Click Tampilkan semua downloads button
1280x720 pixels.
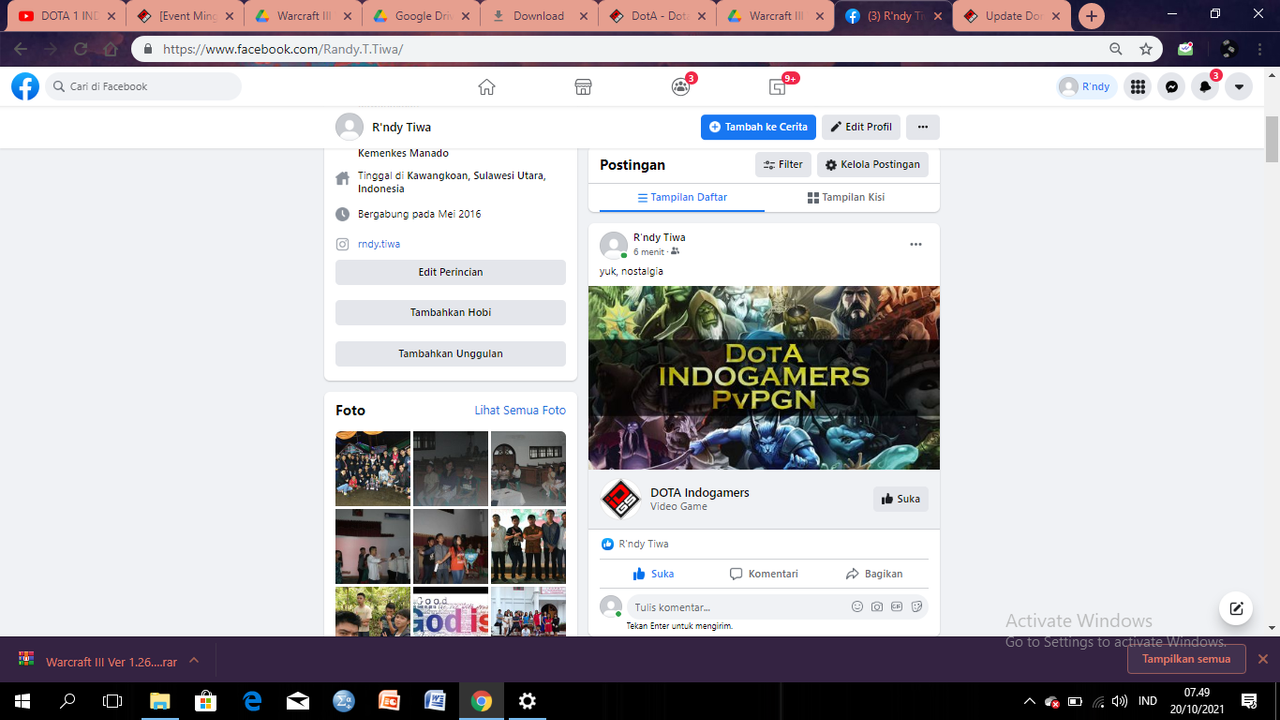(x=1186, y=660)
